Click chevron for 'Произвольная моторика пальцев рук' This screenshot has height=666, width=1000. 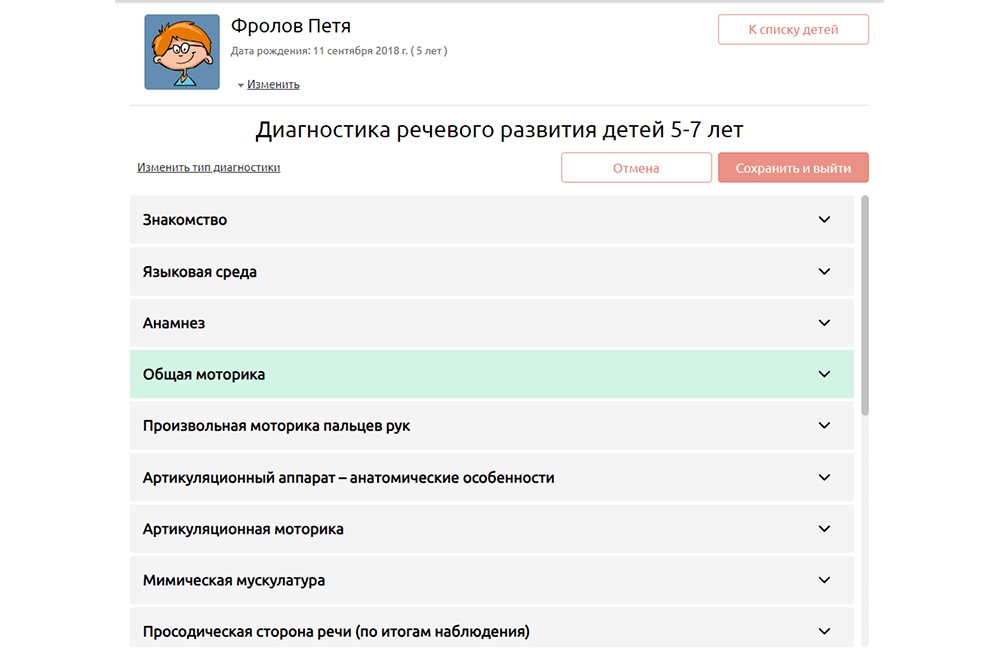pyautogui.click(x=824, y=426)
